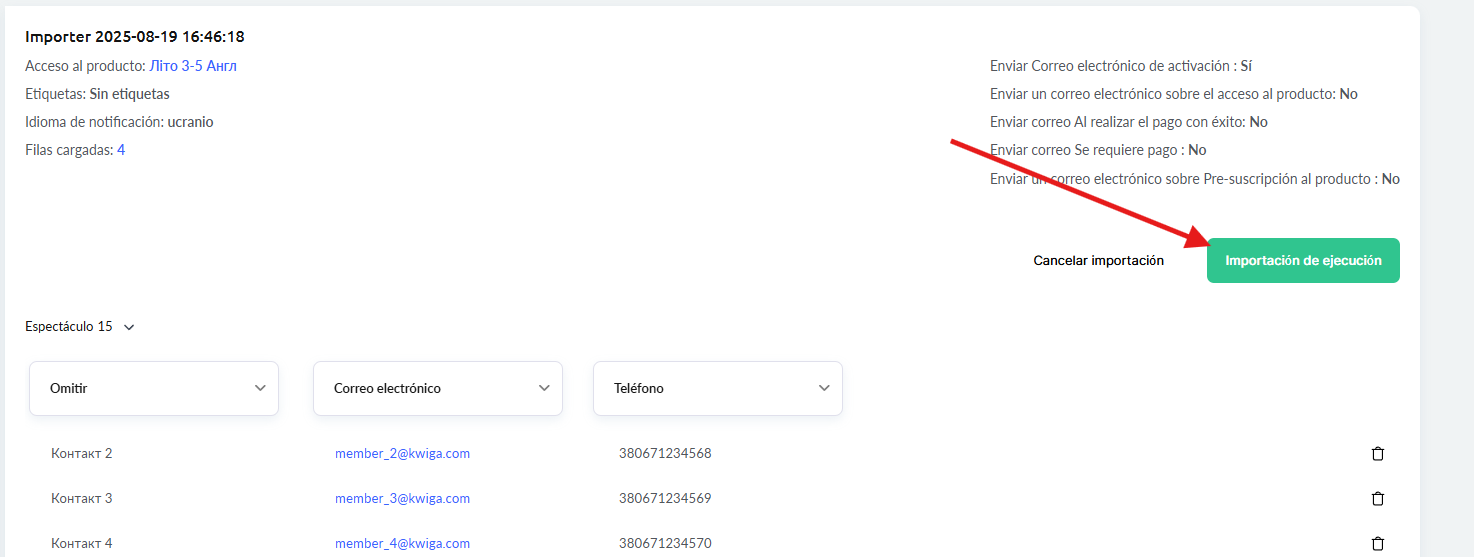Delete the Контакт 2 row
Viewport: 1474px width, 557px height.
tap(1377, 454)
